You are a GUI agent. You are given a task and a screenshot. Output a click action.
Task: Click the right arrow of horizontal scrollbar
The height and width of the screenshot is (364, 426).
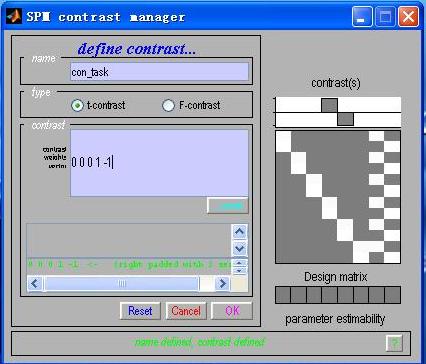[x=222, y=284]
